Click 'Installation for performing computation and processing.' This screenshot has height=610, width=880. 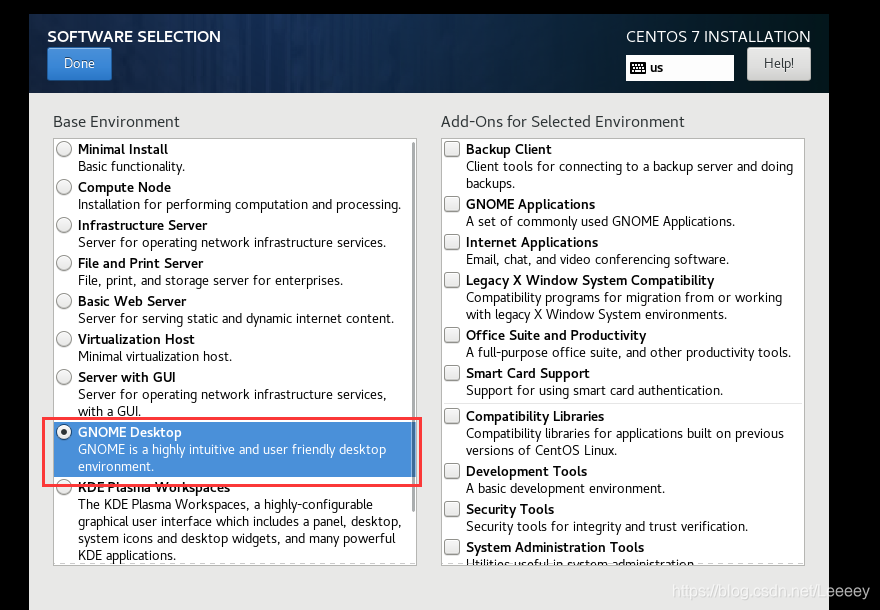tap(240, 205)
